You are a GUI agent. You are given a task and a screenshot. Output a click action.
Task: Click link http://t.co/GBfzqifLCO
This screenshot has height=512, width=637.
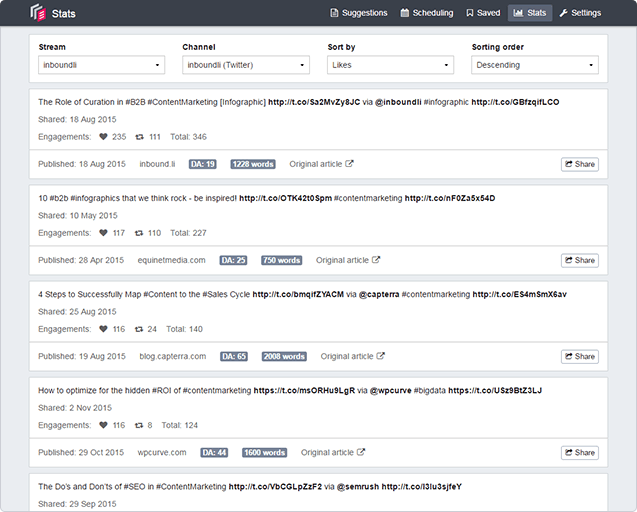[x=515, y=102]
